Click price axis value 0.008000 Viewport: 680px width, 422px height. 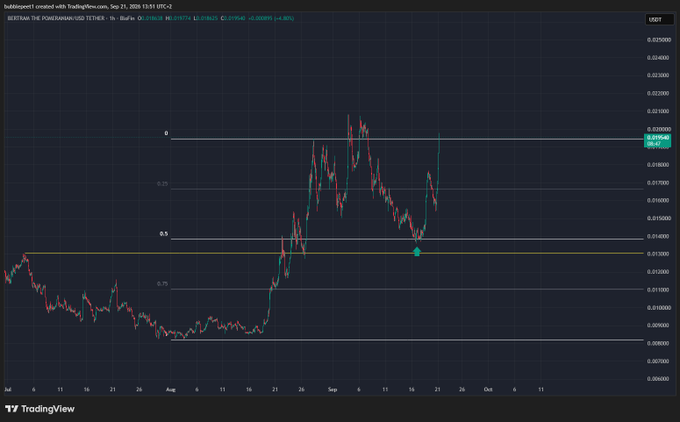click(658, 343)
